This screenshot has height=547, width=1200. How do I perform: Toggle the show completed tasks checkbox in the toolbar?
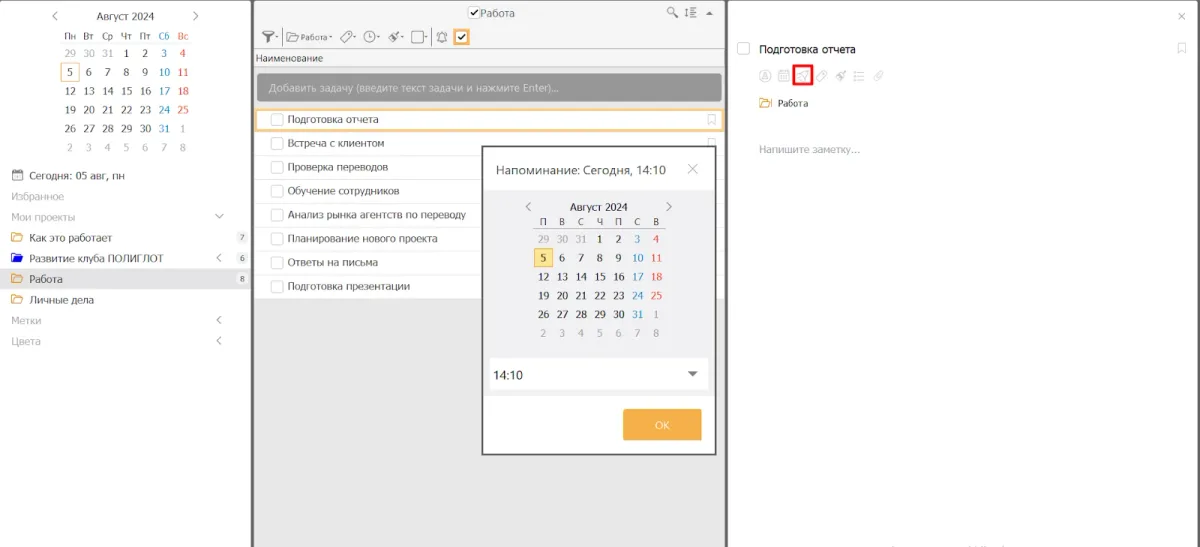point(461,37)
